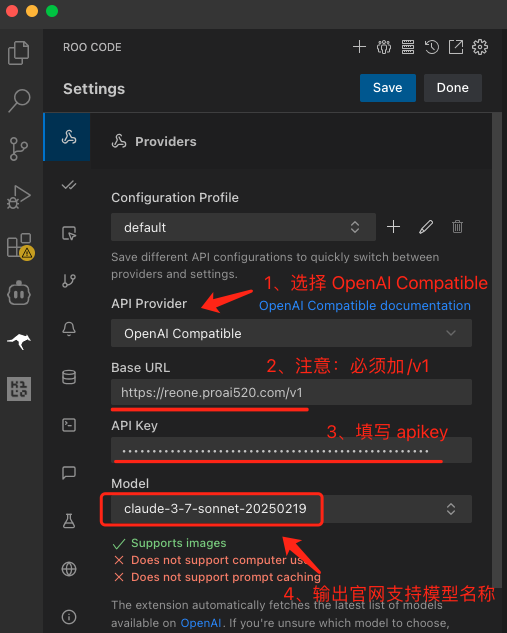Image resolution: width=507 pixels, height=633 pixels.
Task: Select the Terminal settings tab
Action: [x=69, y=425]
